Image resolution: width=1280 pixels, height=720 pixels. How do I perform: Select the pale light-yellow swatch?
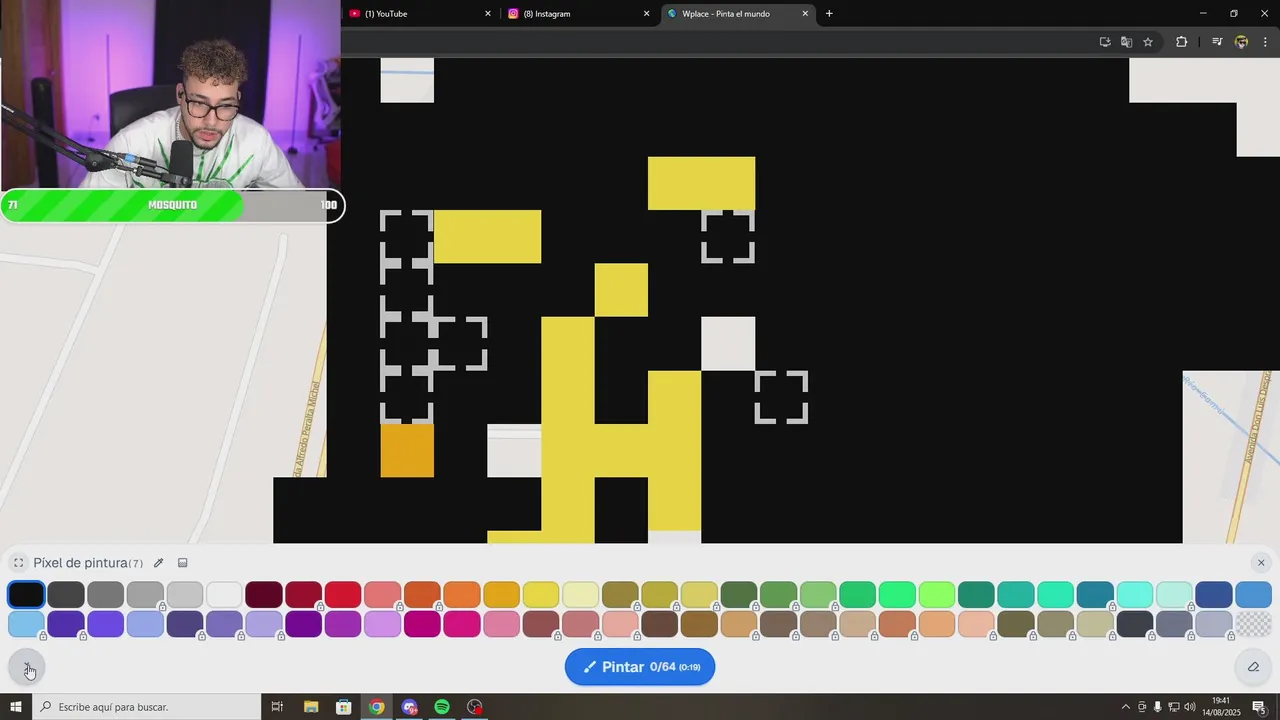(580, 594)
